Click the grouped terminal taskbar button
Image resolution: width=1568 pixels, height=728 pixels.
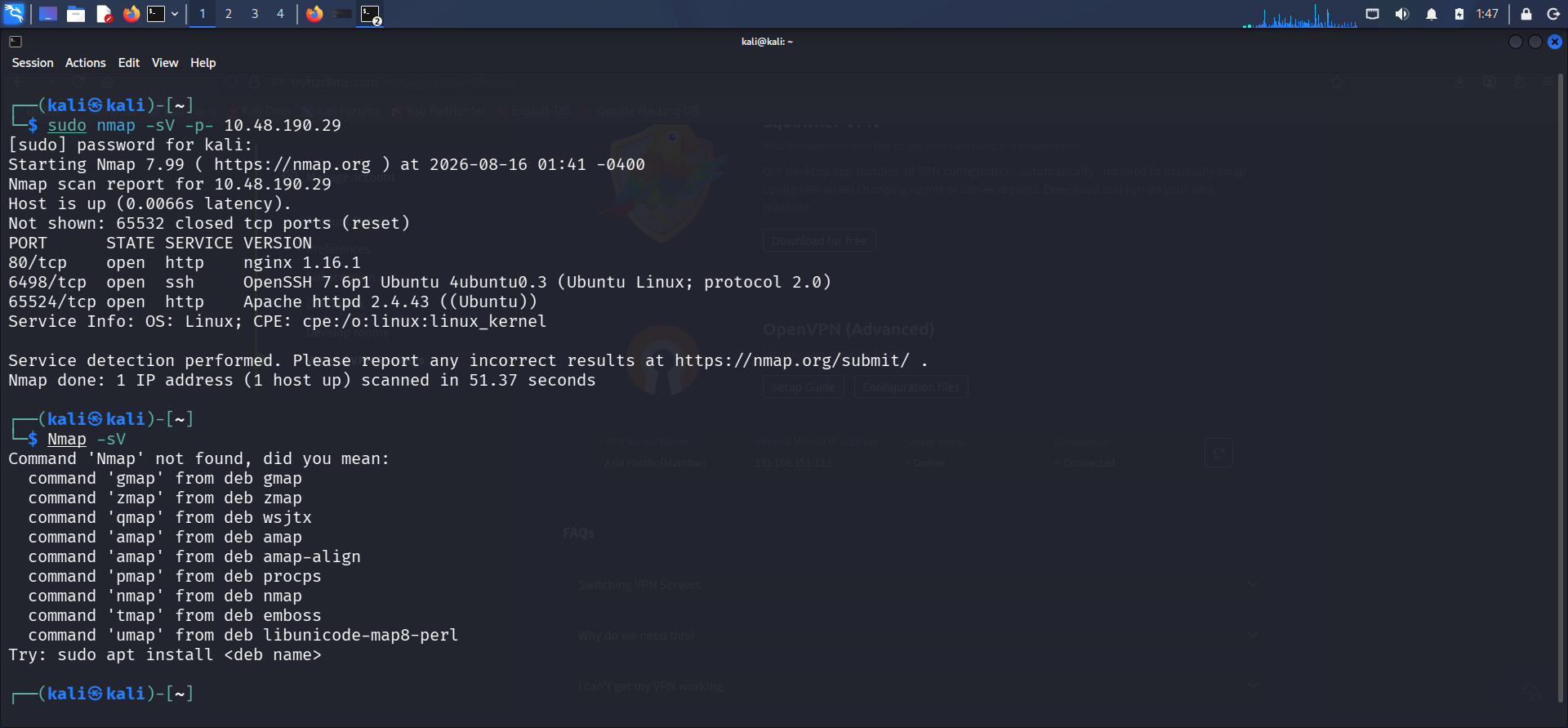pyautogui.click(x=371, y=14)
